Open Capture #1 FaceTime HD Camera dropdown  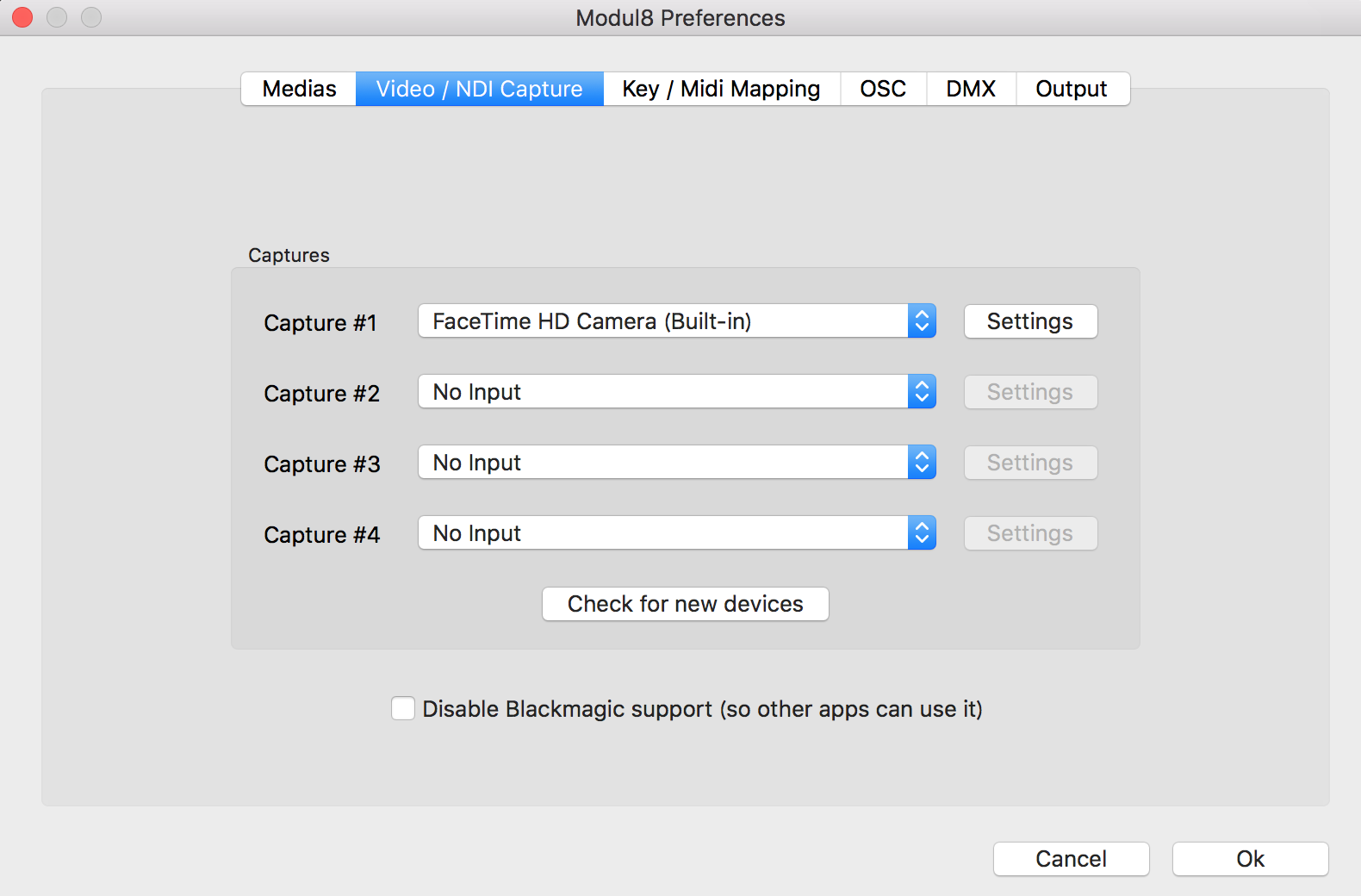tap(663, 321)
